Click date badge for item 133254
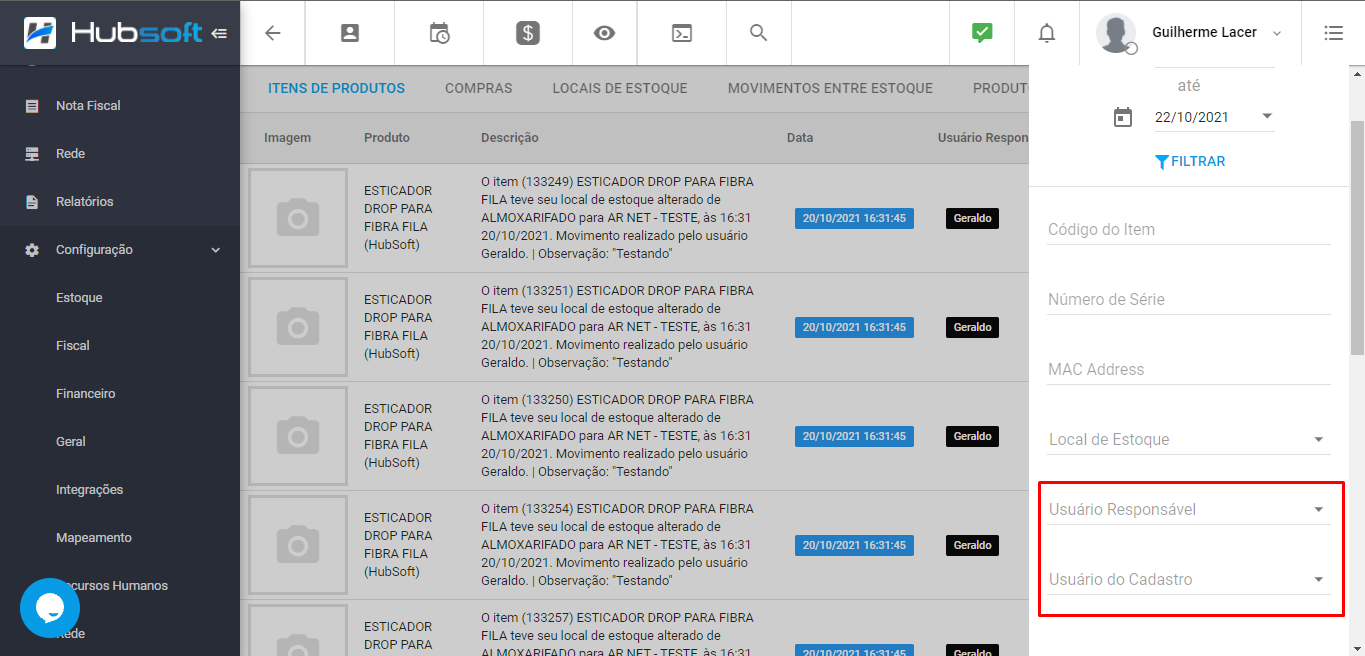This screenshot has height=656, width=1365. click(854, 545)
